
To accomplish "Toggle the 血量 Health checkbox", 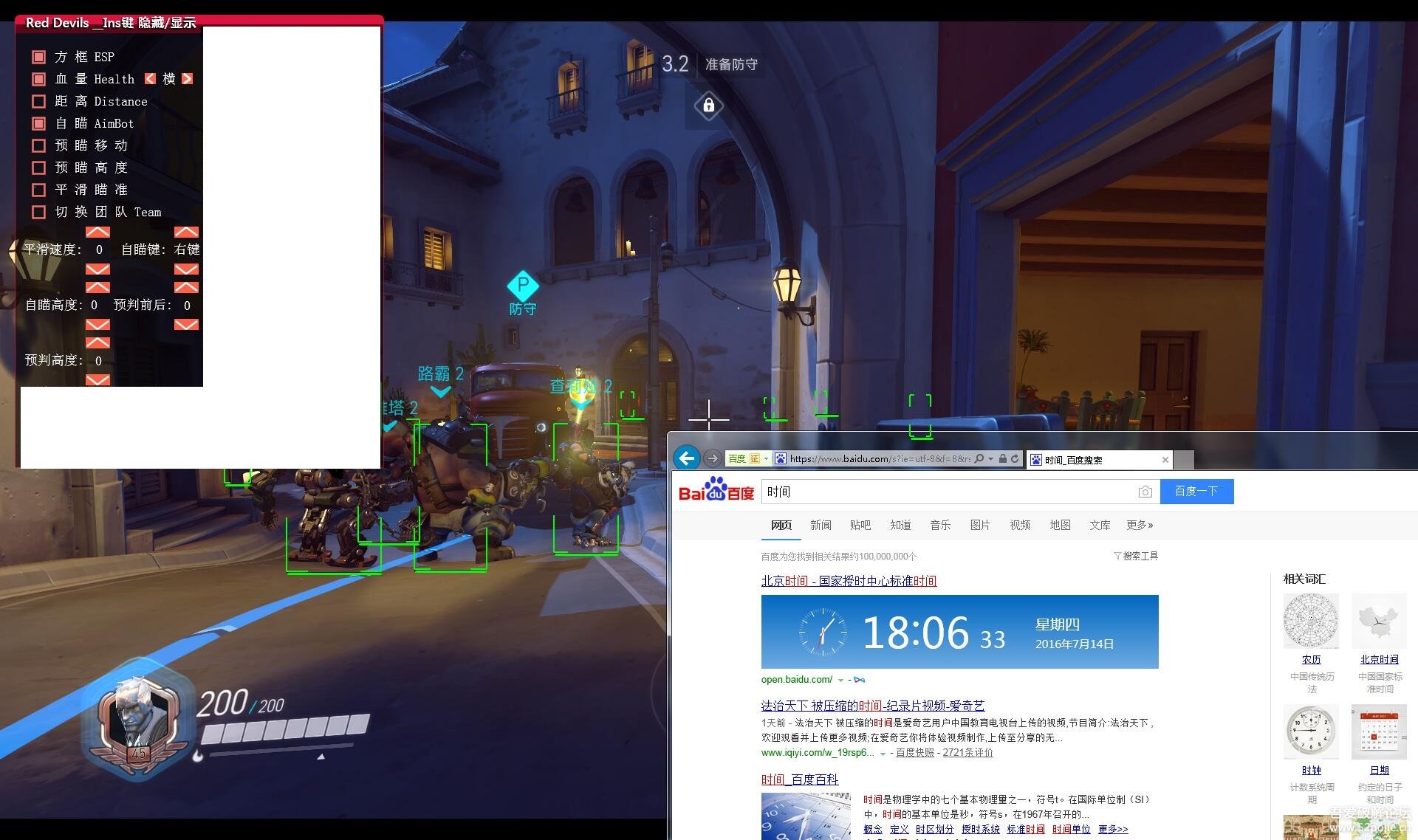I will [x=39, y=79].
